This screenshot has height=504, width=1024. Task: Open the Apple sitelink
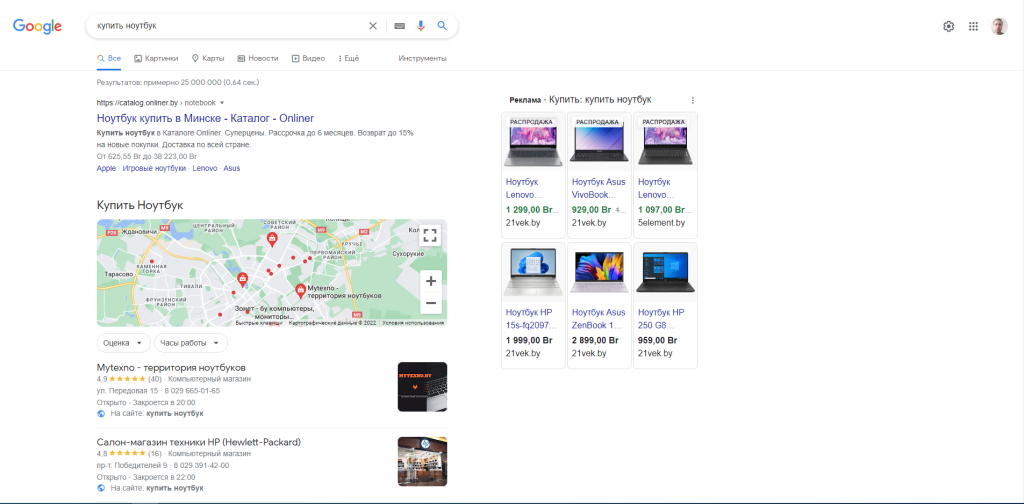[106, 168]
